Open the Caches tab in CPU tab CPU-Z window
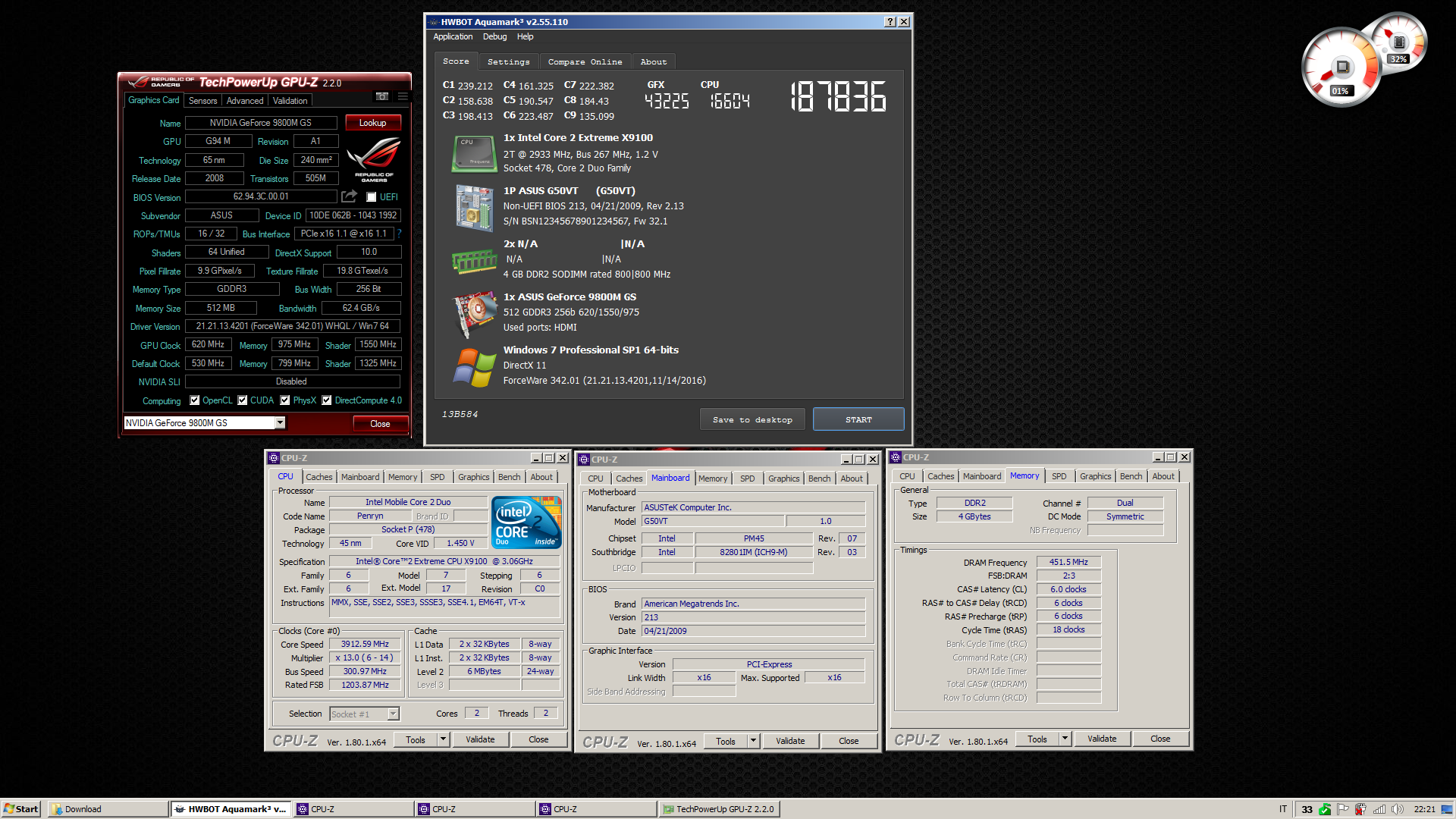This screenshot has width=1456, height=819. pos(318,477)
